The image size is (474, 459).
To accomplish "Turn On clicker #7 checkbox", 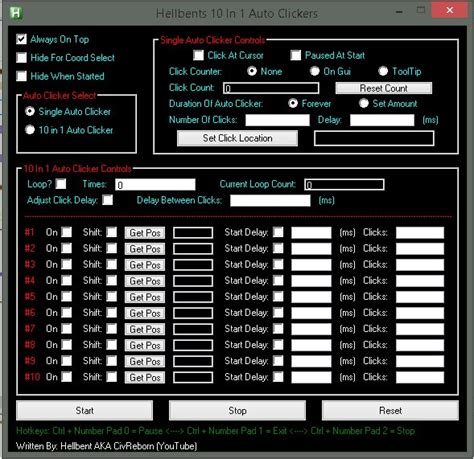I will click(x=67, y=329).
